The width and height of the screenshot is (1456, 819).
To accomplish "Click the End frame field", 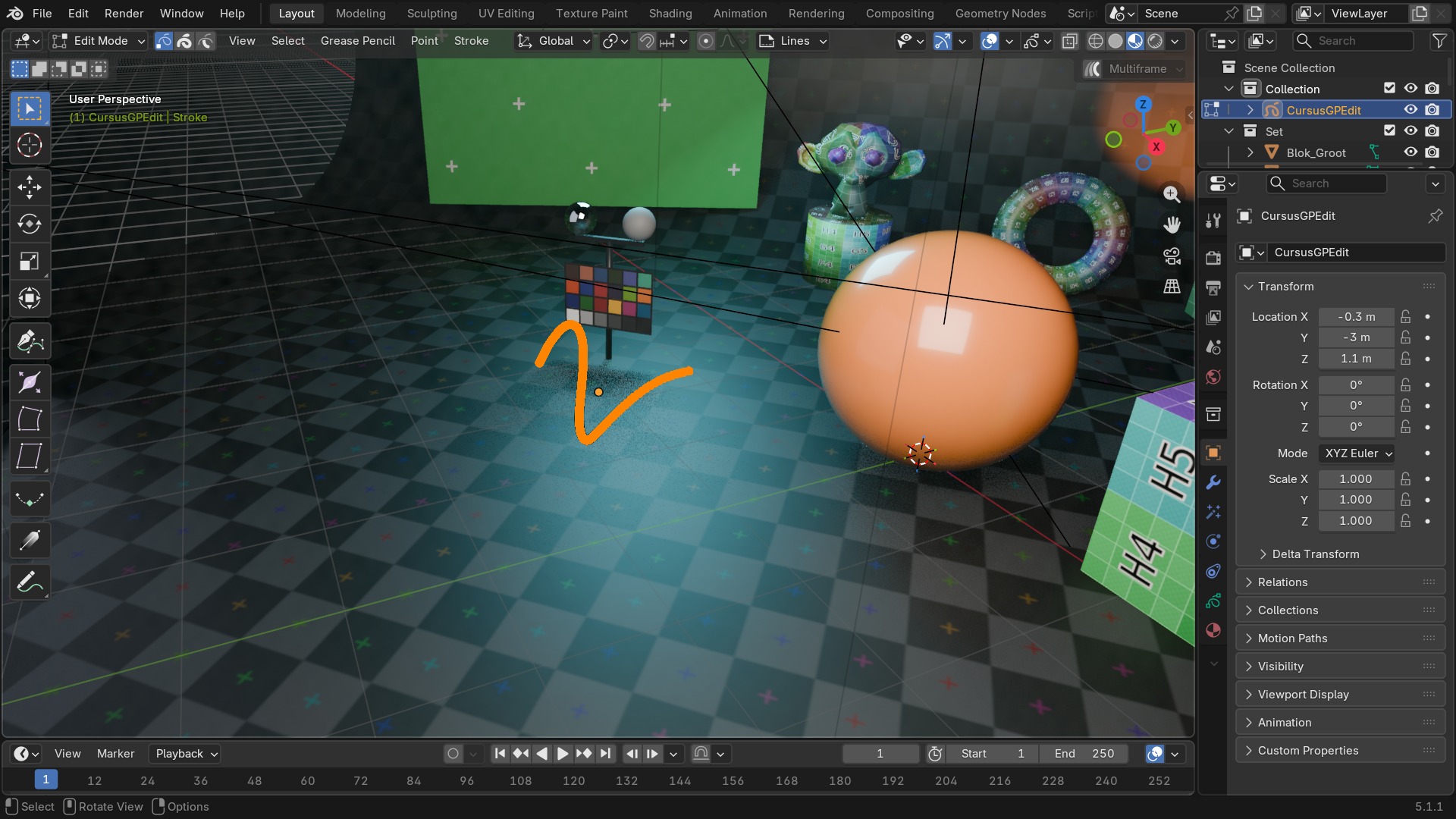I will coord(1084,754).
